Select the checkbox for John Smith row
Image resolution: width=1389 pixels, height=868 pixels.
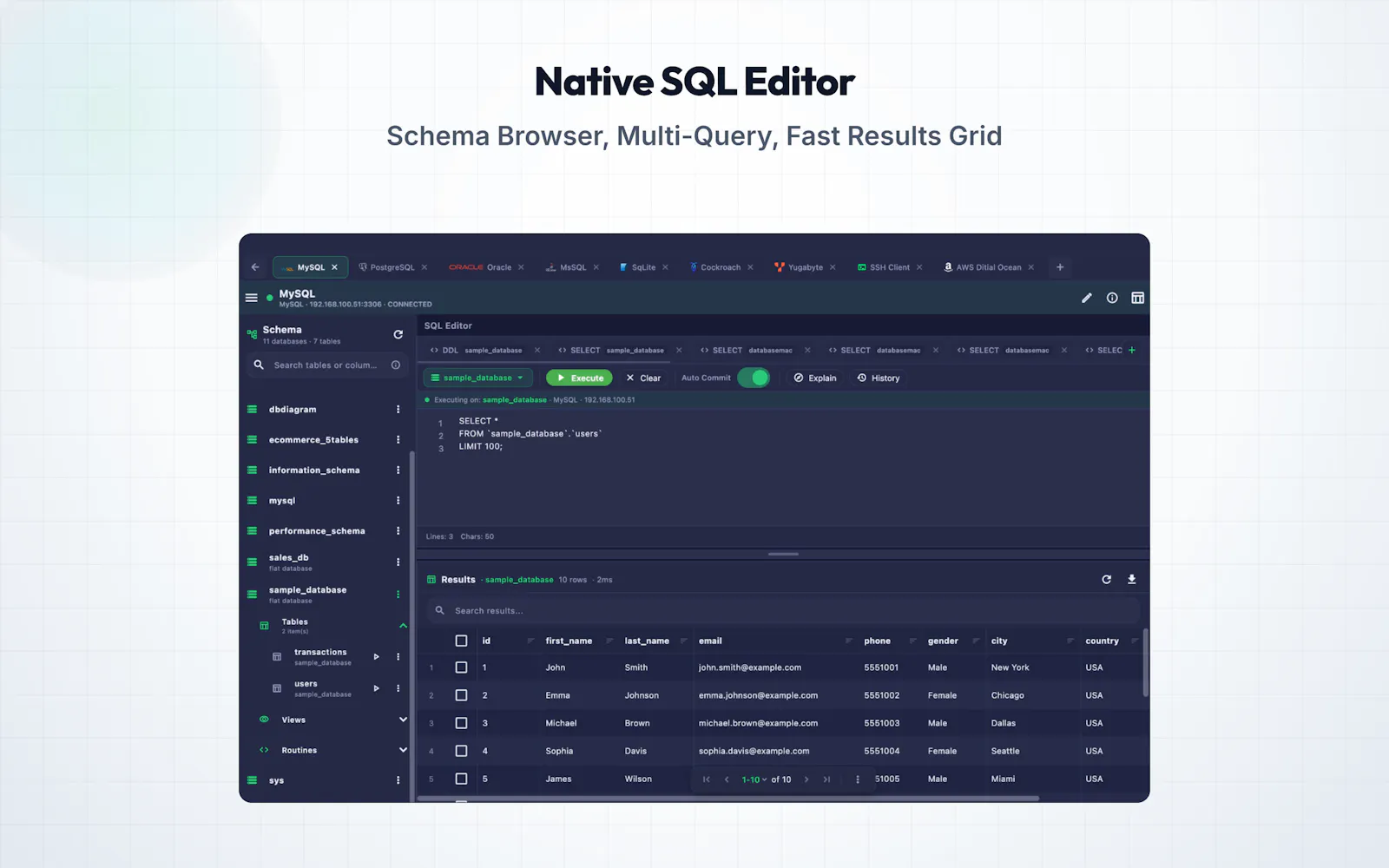[461, 667]
